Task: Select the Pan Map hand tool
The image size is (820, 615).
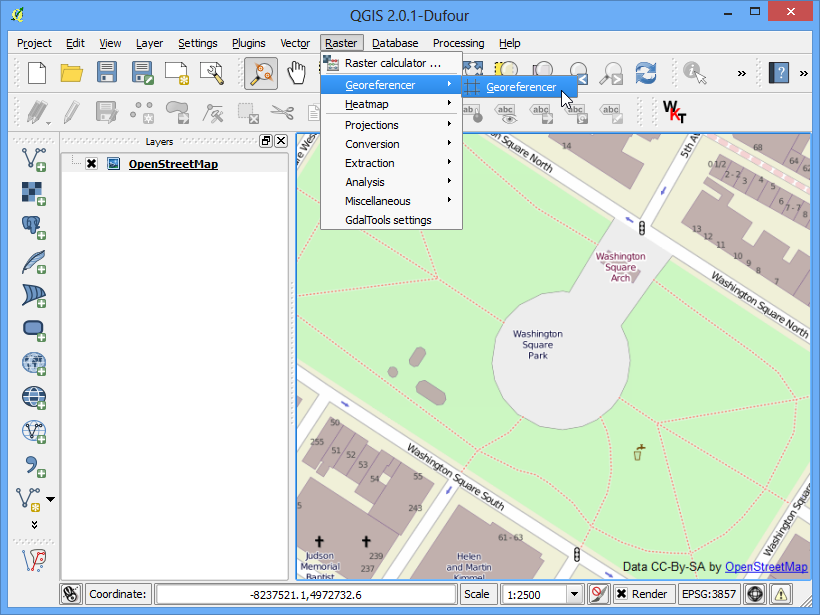Action: [x=297, y=73]
